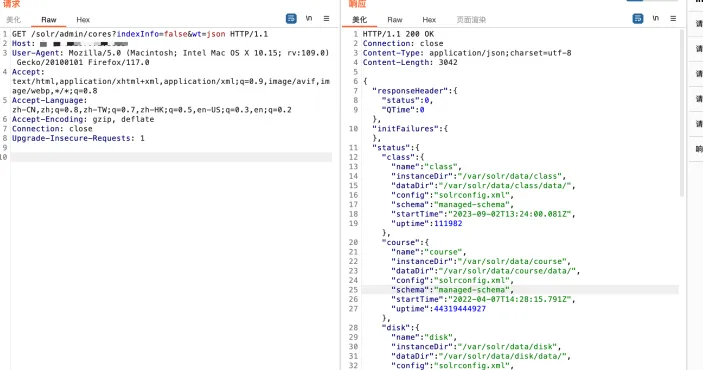Click "uptime":111982 value
The height and width of the screenshot is (370, 703).
click(x=448, y=223)
